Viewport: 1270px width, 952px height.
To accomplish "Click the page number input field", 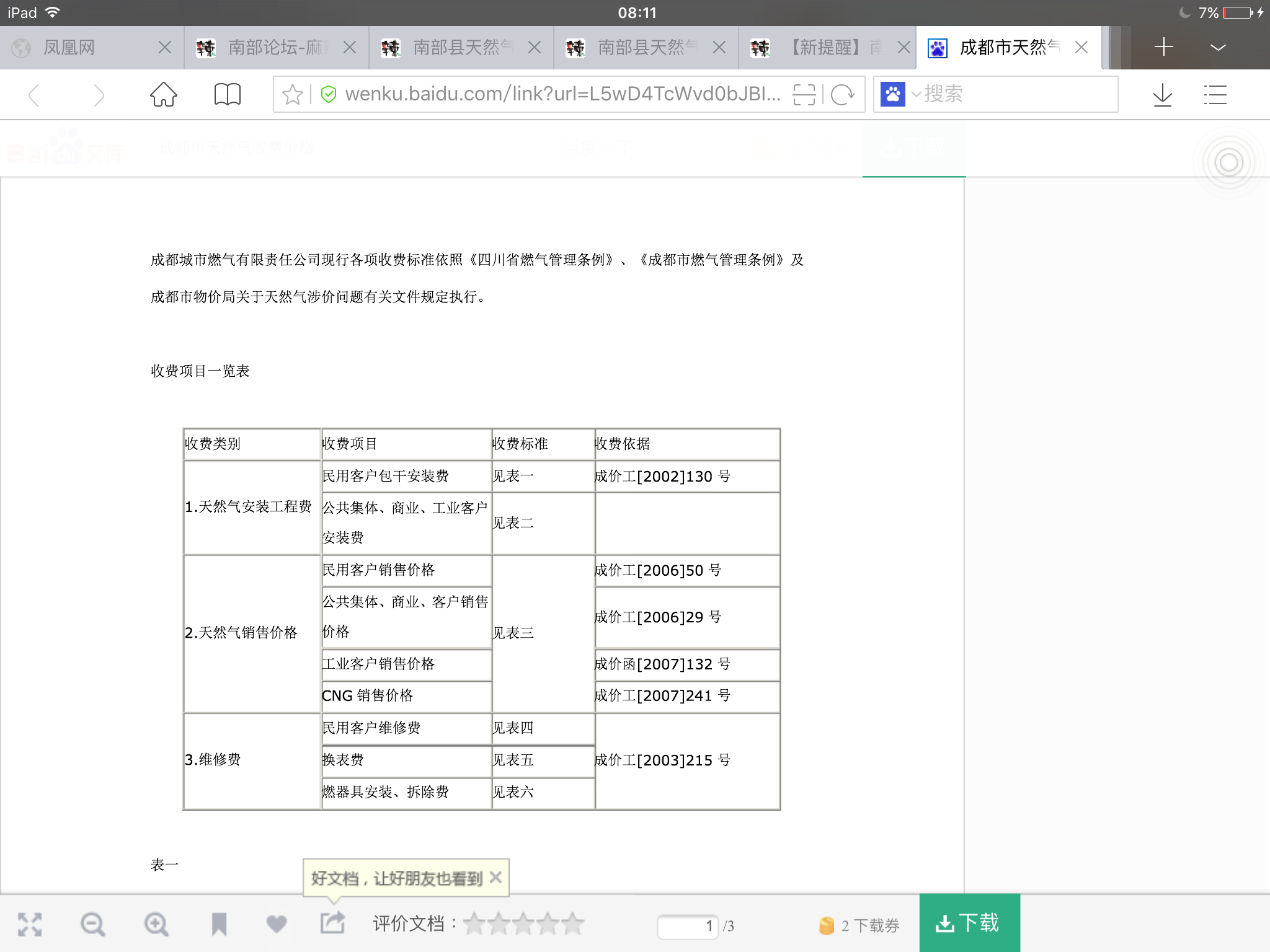I will coord(687,926).
